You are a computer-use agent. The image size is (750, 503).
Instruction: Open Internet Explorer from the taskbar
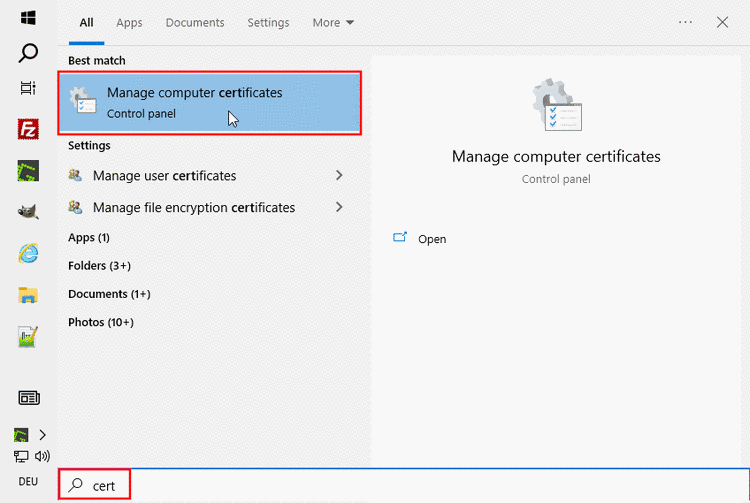28,253
